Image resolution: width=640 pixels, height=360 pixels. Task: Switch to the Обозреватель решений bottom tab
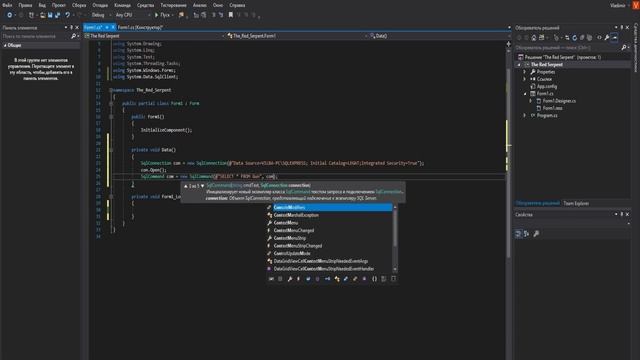click(x=537, y=203)
